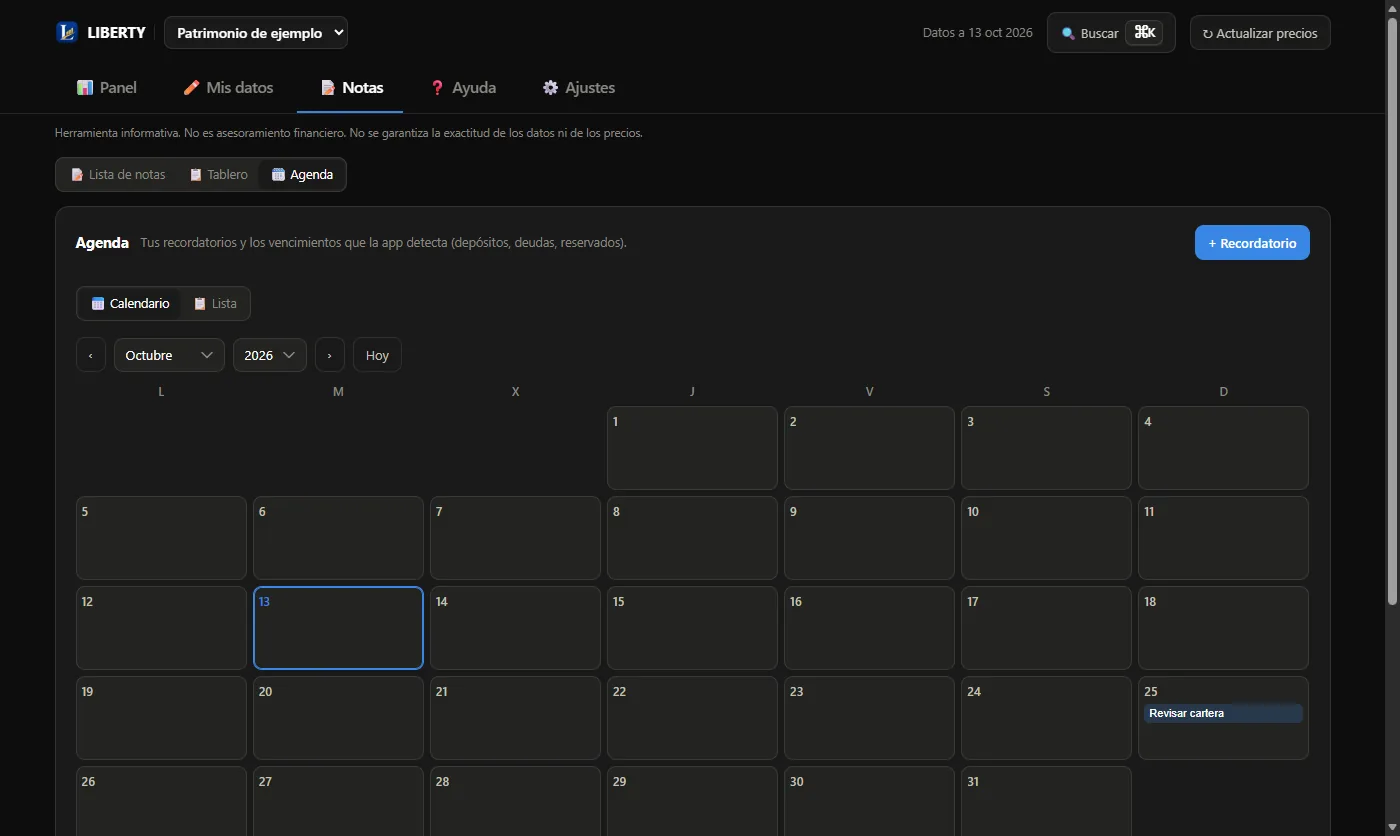1400x836 pixels.
Task: Click Actualizar precios button
Action: click(1260, 33)
